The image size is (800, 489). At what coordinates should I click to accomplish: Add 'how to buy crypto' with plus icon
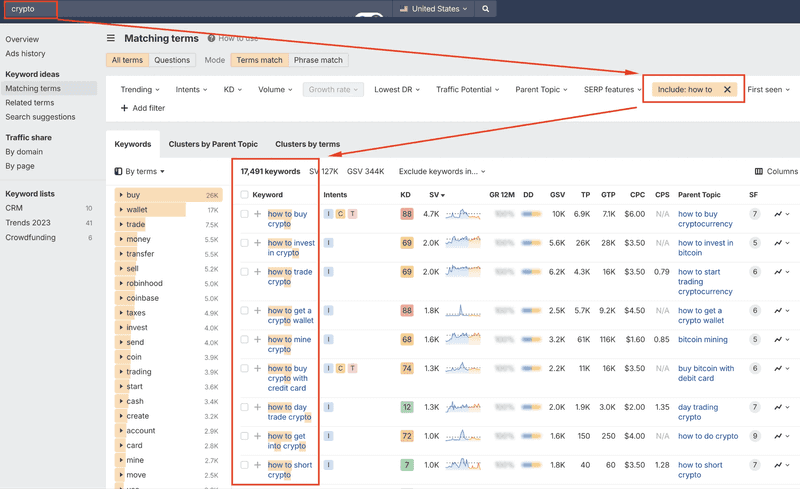pyautogui.click(x=258, y=214)
